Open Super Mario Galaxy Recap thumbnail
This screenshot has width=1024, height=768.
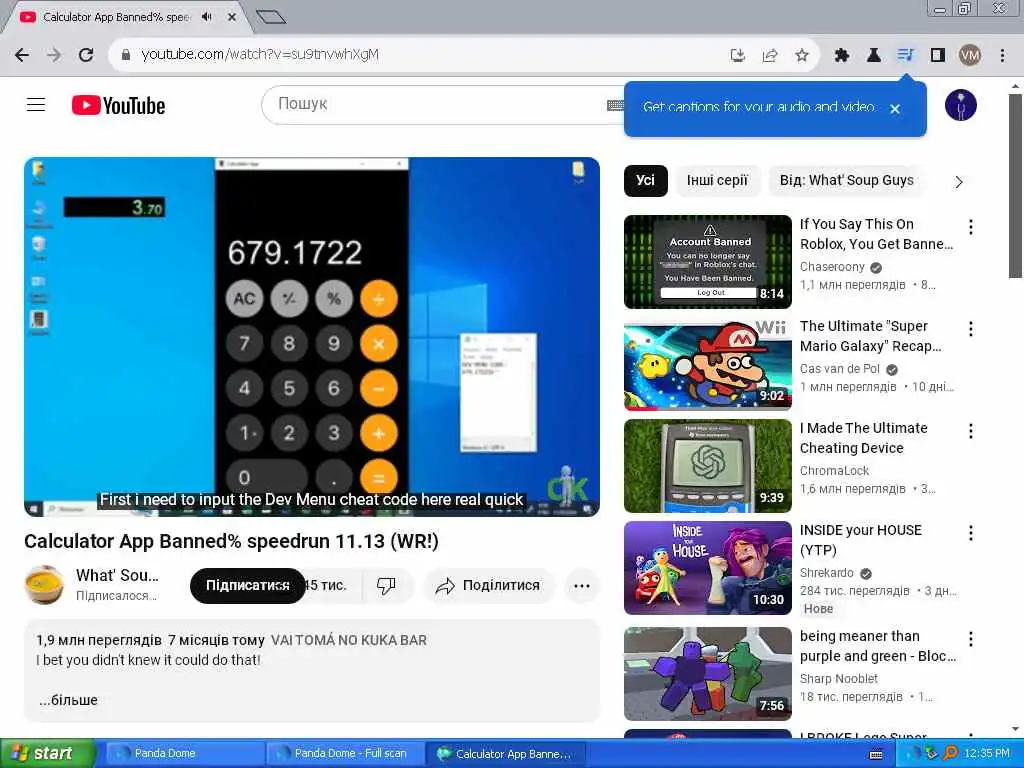[x=708, y=364]
